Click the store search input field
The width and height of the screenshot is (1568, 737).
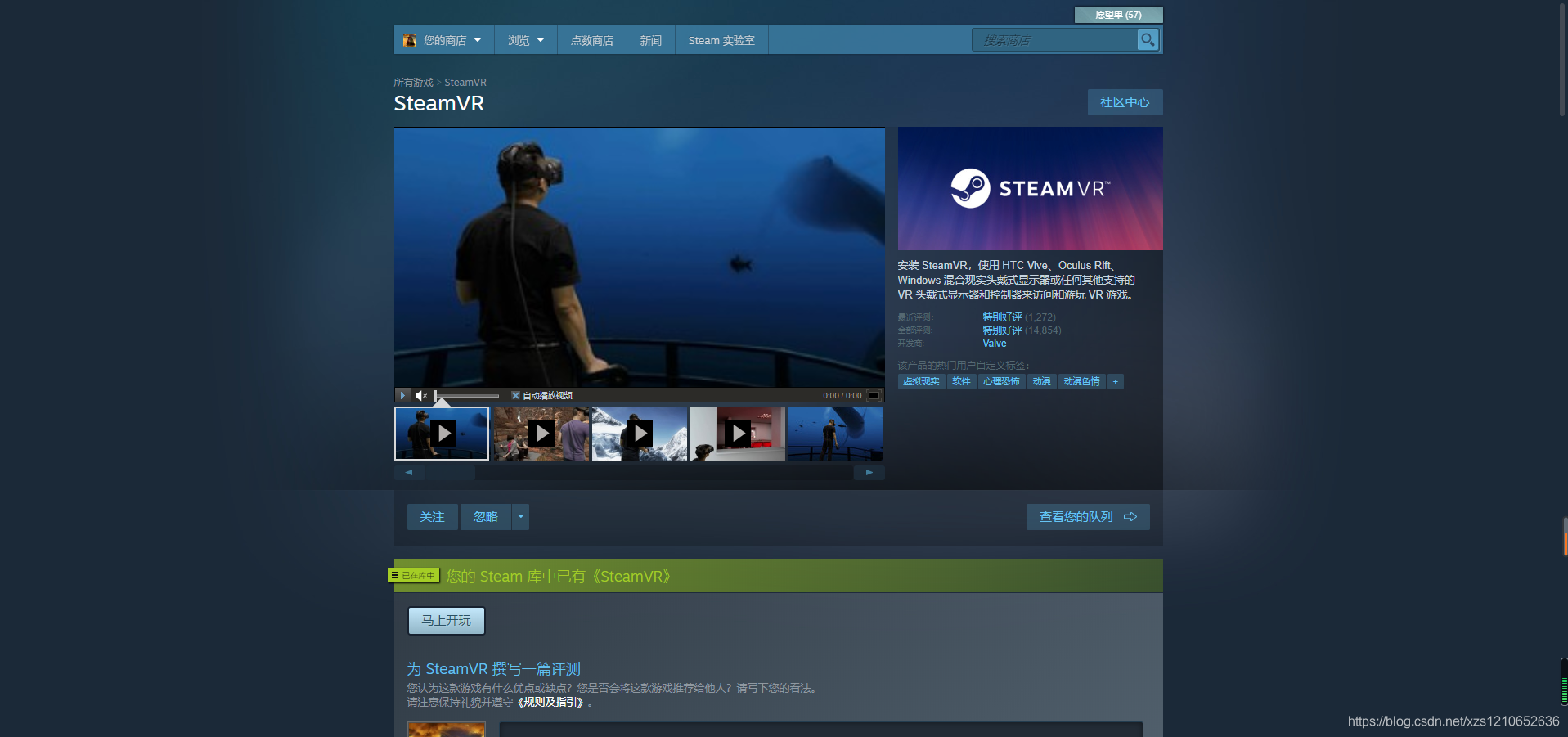pos(1055,39)
